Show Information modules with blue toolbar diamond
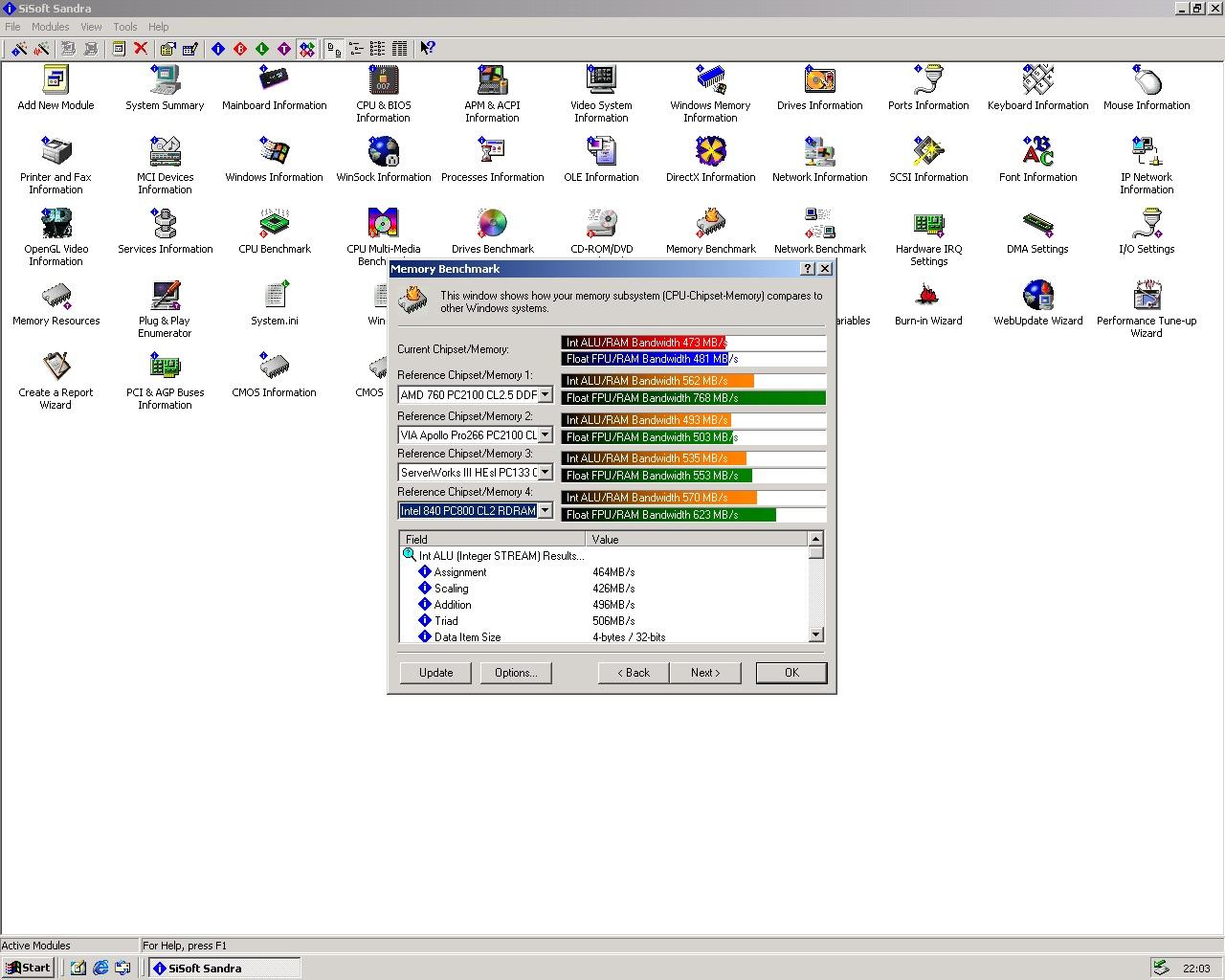Viewport: 1225px width, 980px height. pos(218,48)
